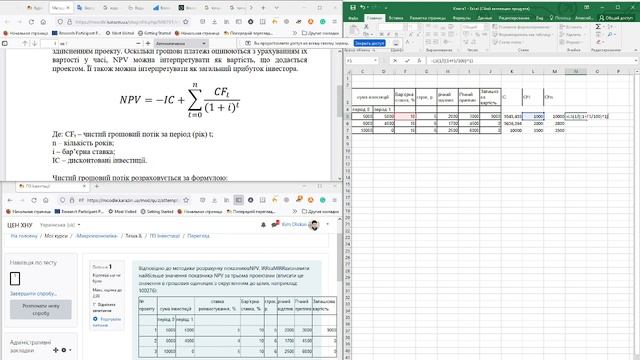Click the Закрыть доступ button
Screen dimensions: 640x360
370,43
